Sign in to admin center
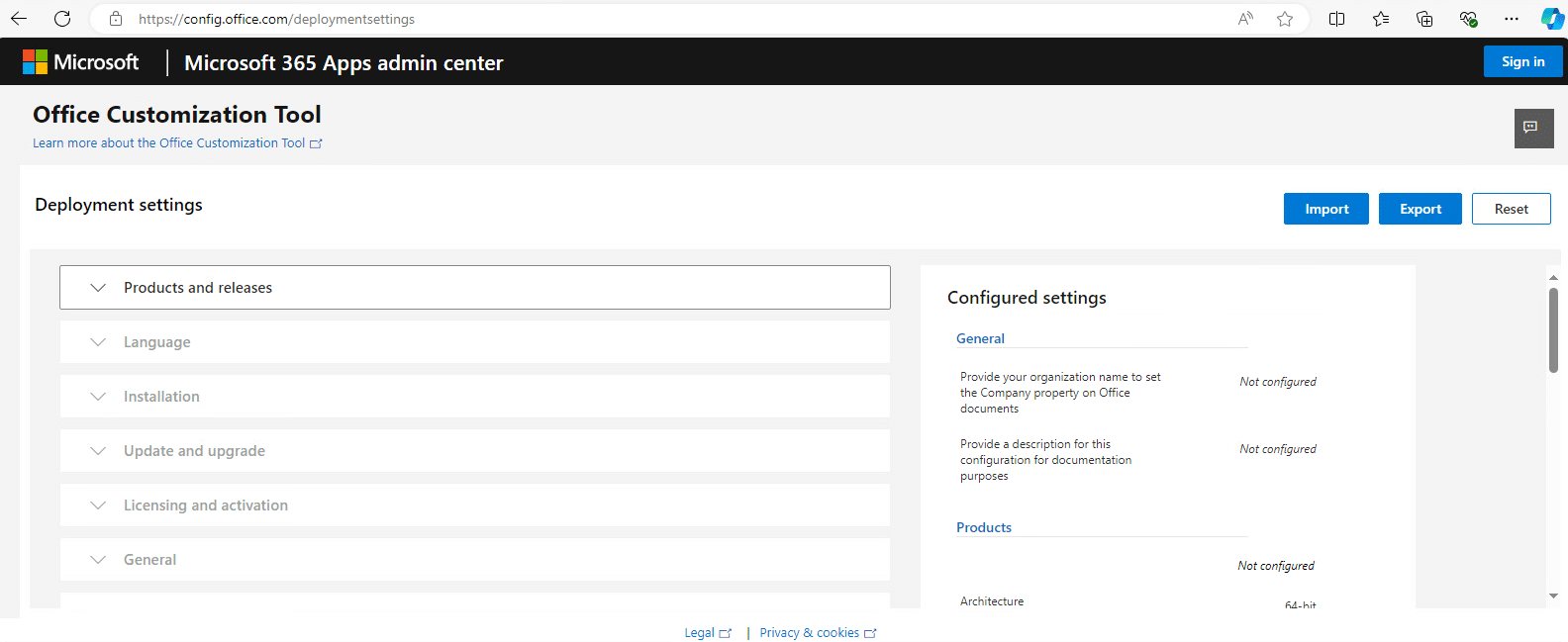This screenshot has width=1568, height=642. [1522, 61]
